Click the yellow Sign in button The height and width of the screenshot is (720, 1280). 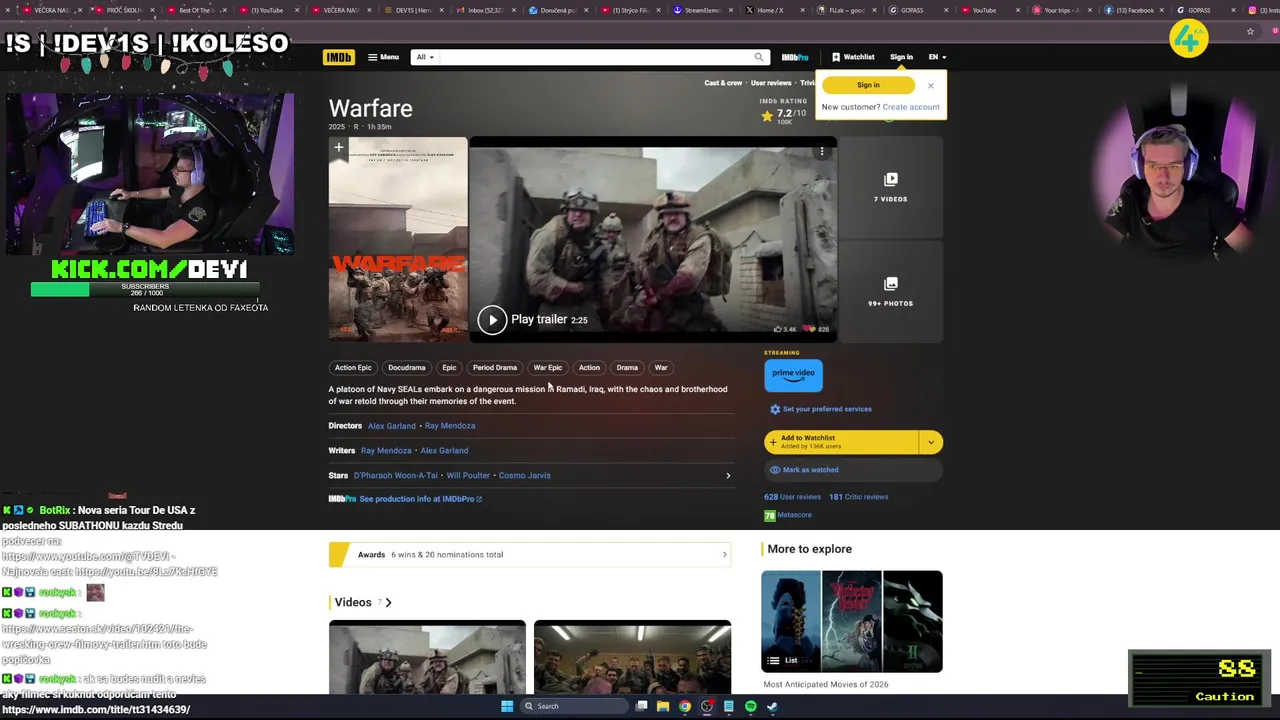click(868, 85)
